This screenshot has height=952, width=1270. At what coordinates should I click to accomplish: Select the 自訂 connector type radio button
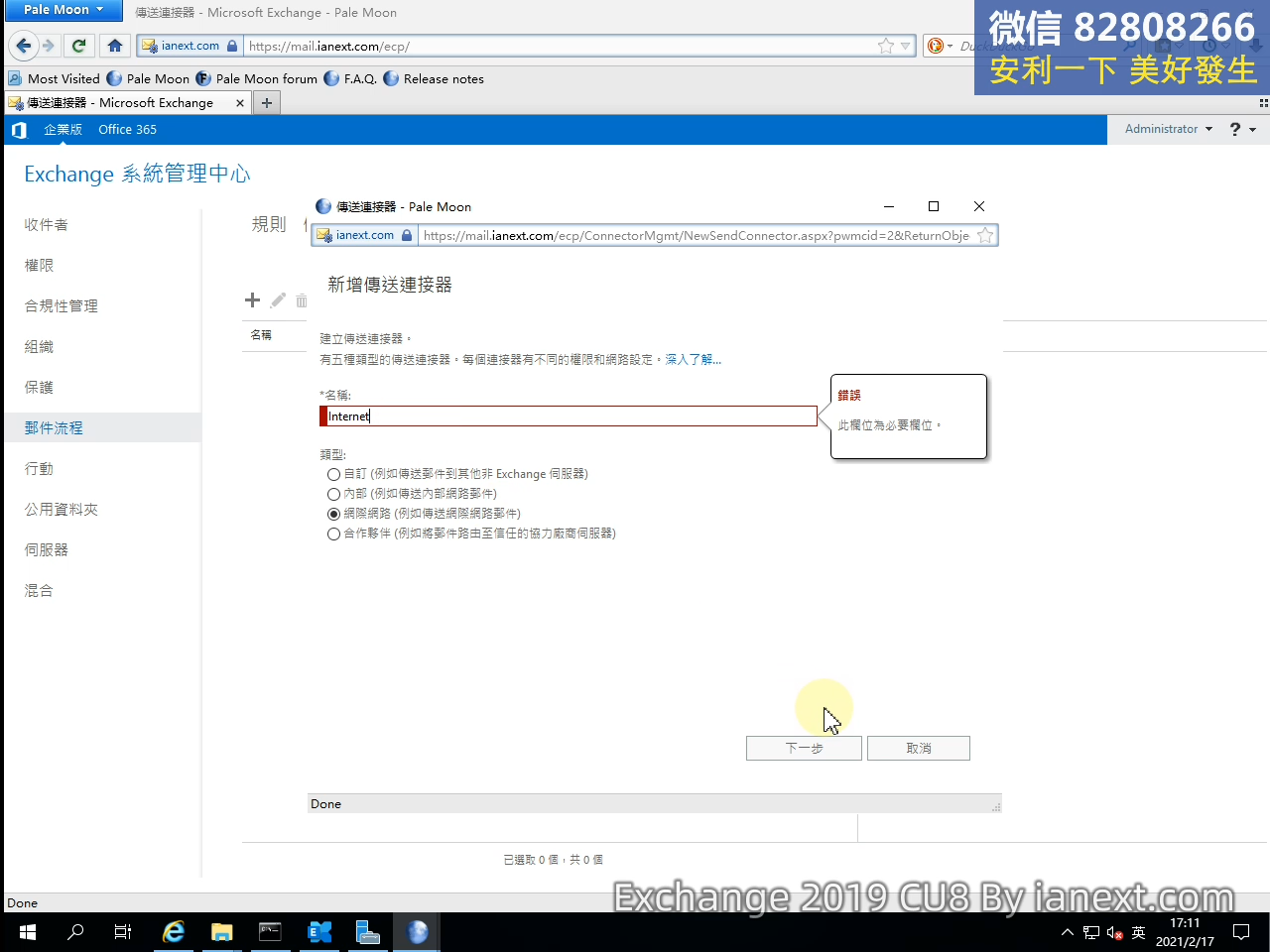(333, 474)
